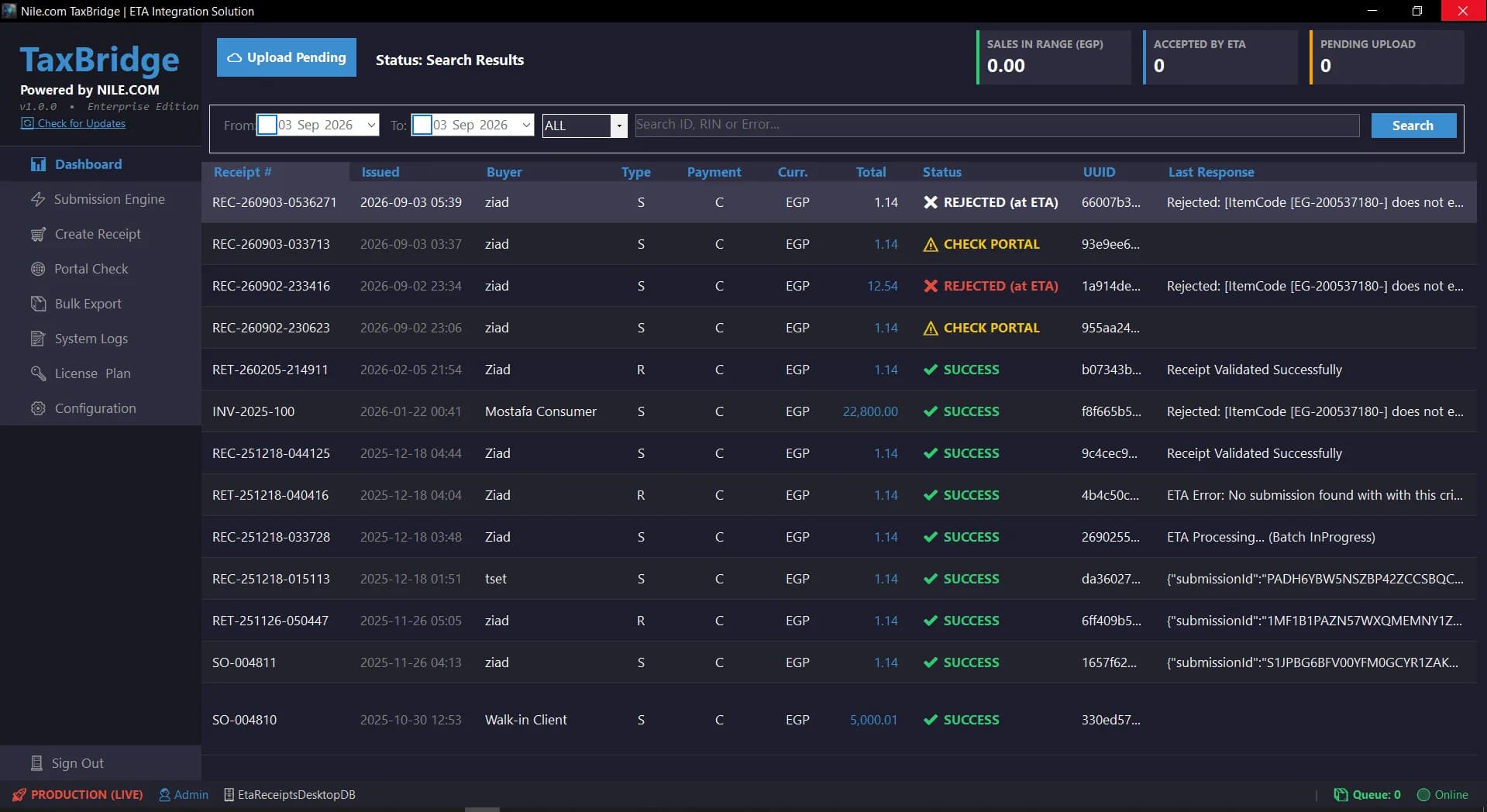Click the Bulk Export icon
Viewport: 1487px width, 812px height.
click(x=38, y=304)
